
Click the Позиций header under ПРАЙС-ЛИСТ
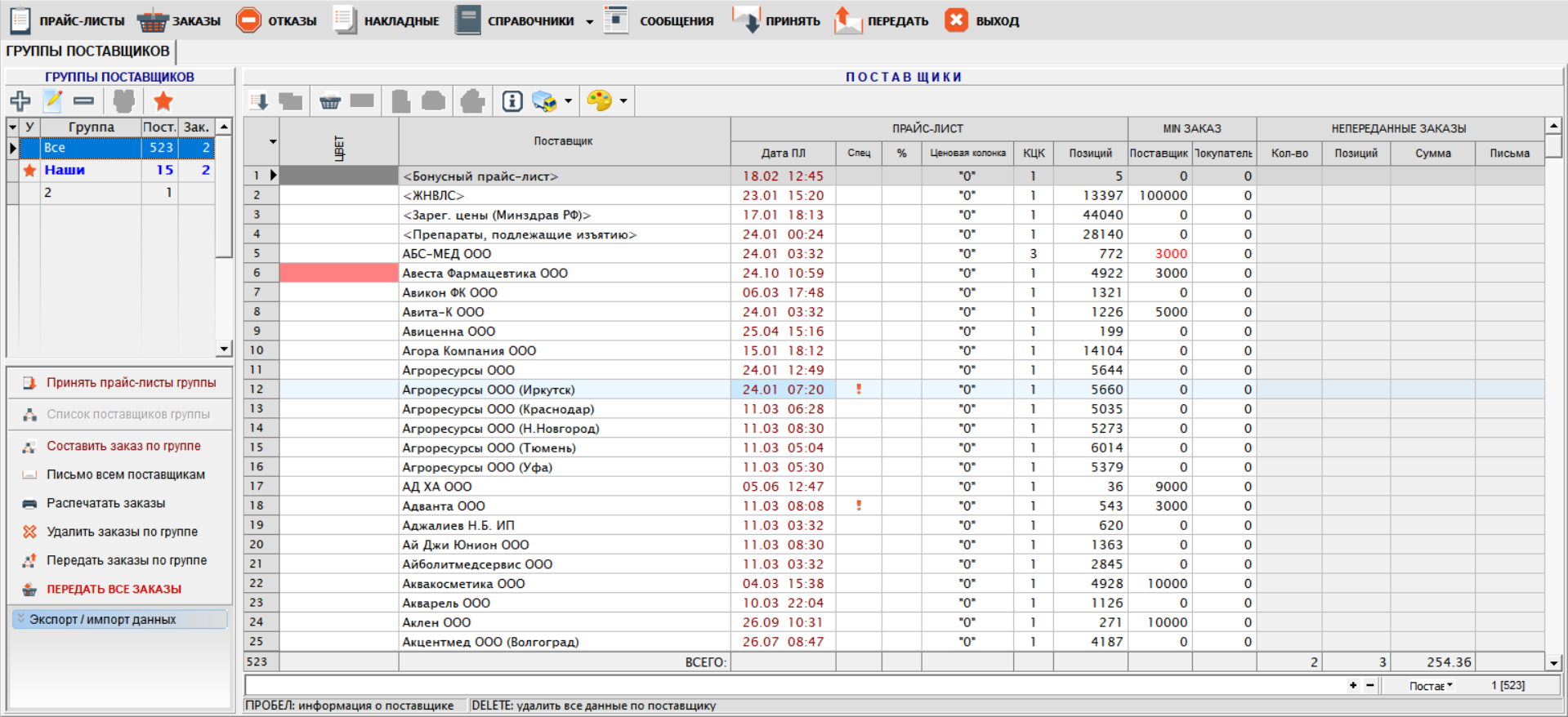point(1091,153)
